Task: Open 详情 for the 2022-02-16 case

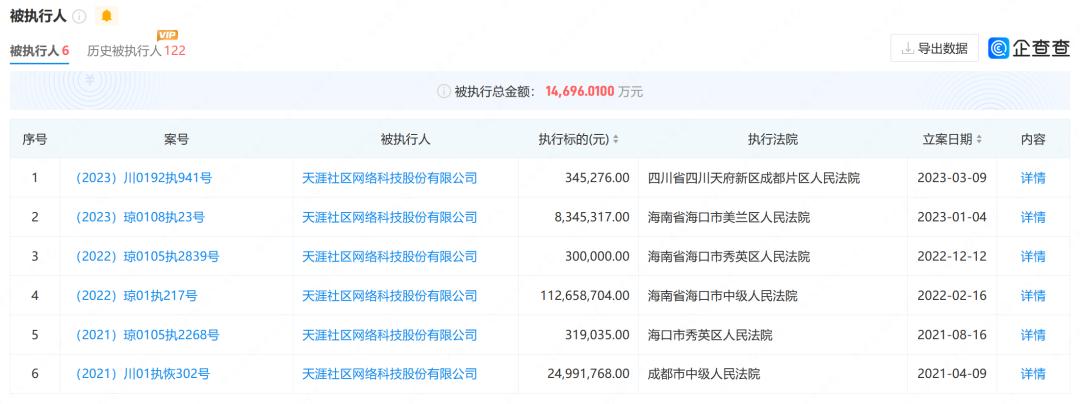Action: pos(1033,296)
